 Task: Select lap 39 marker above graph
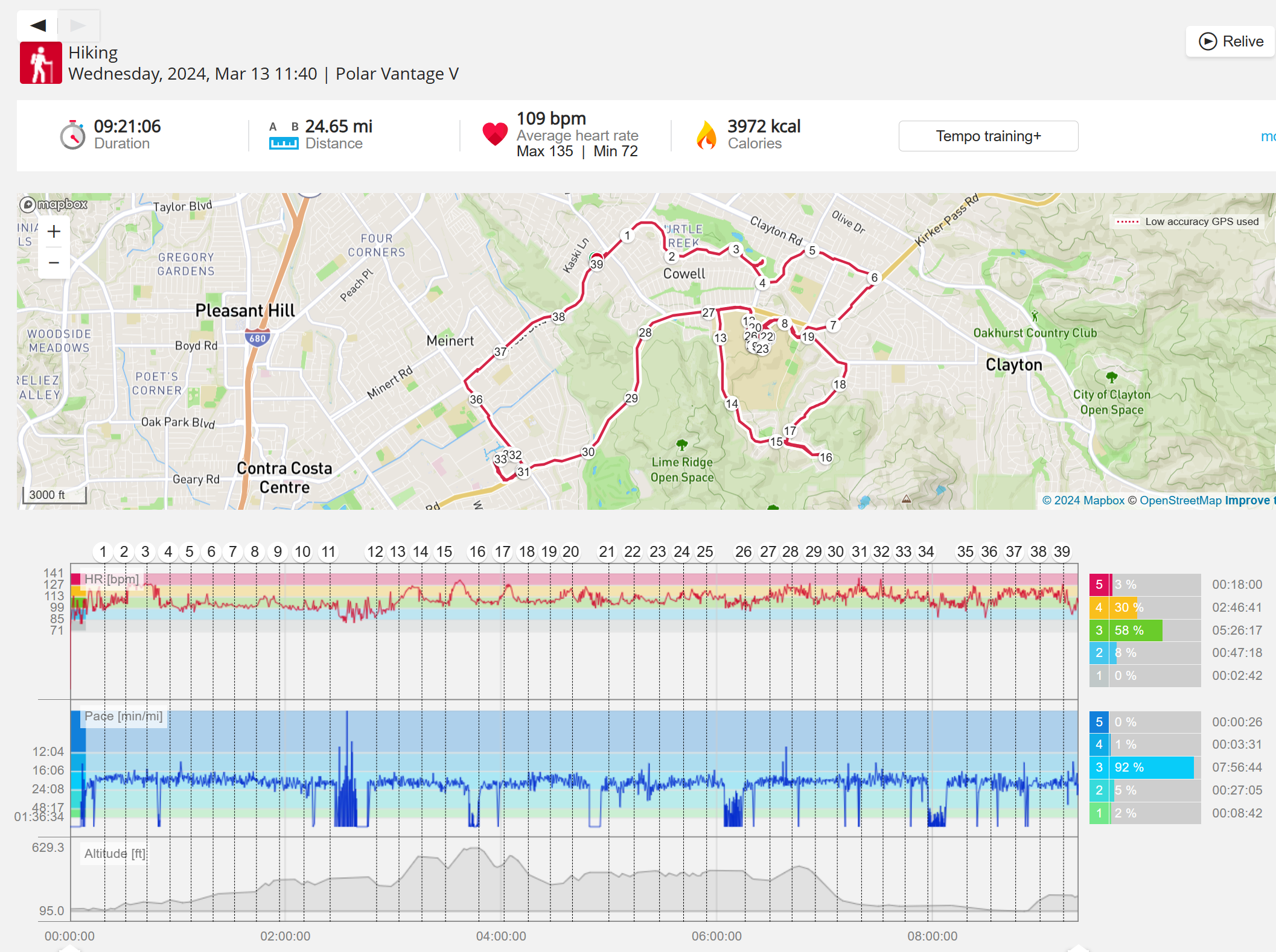[1062, 551]
